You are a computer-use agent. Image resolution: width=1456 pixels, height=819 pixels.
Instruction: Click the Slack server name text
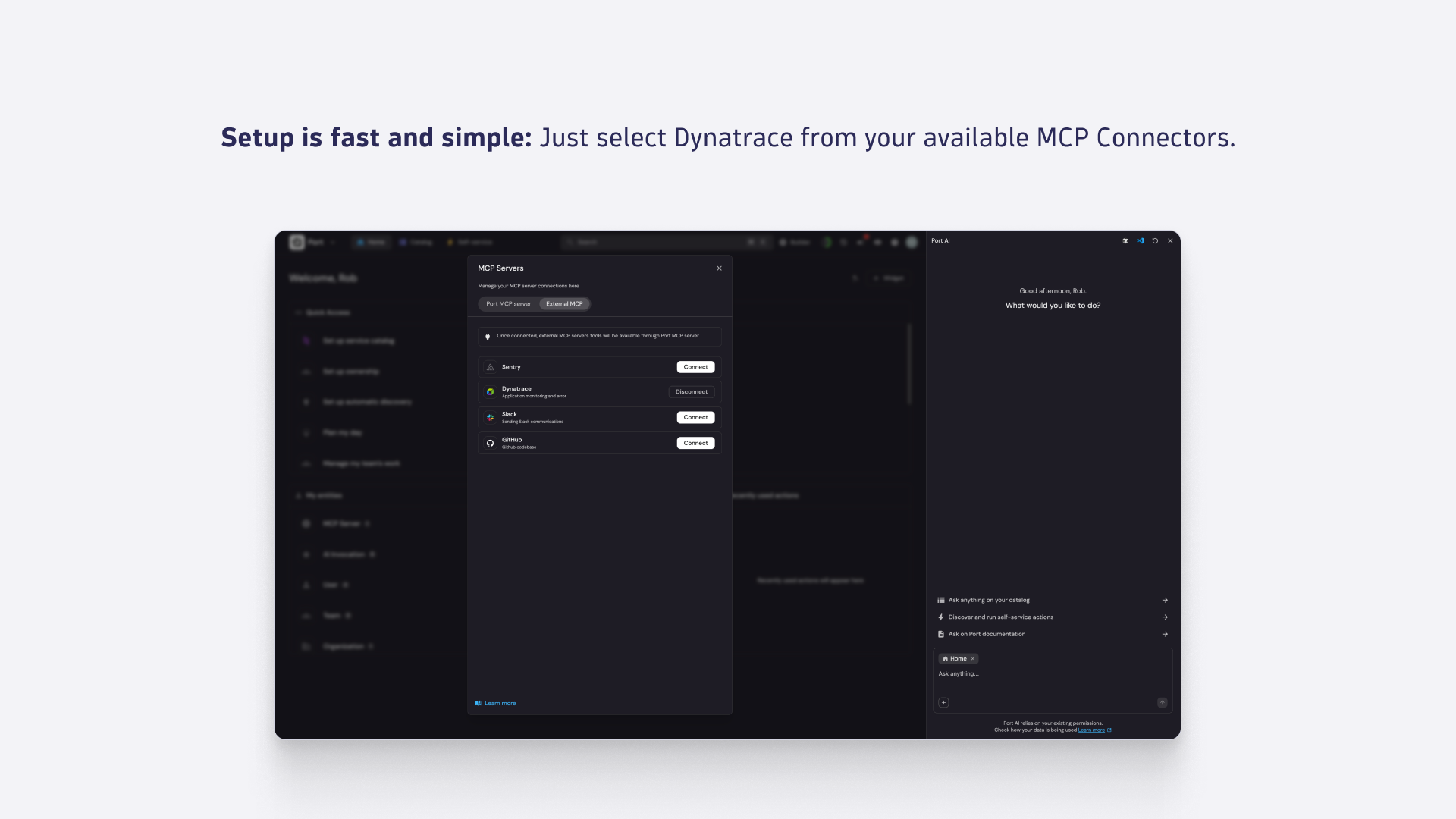(510, 415)
